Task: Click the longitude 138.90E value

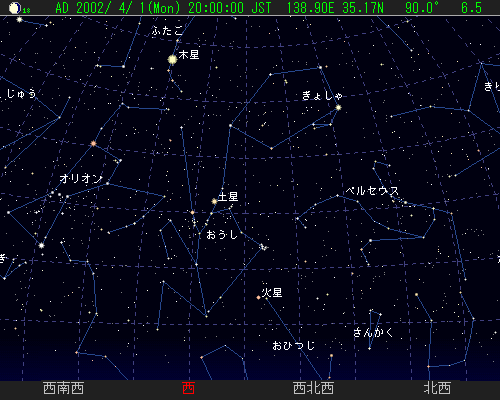Action: coord(310,8)
